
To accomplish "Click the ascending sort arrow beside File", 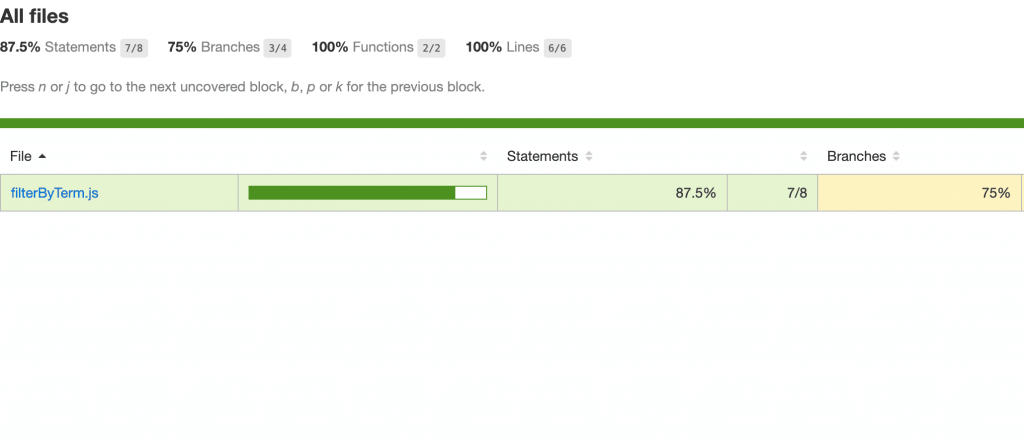I will coord(42,156).
